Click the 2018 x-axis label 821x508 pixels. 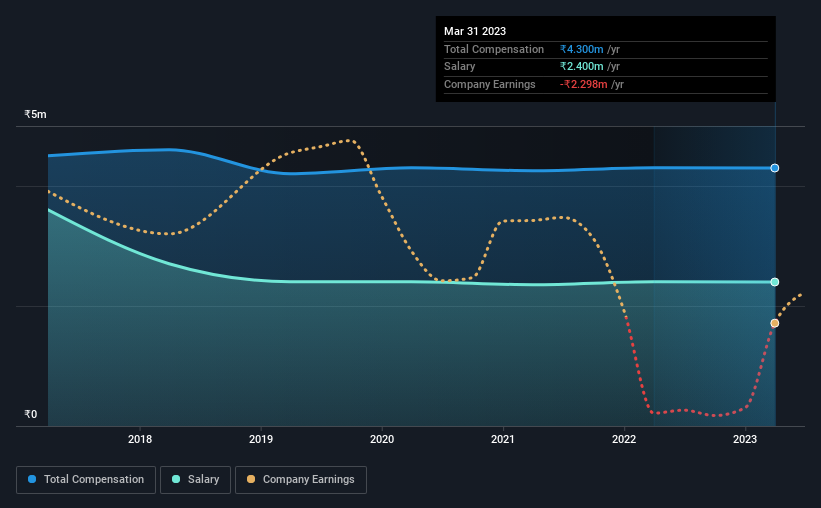[140, 439]
